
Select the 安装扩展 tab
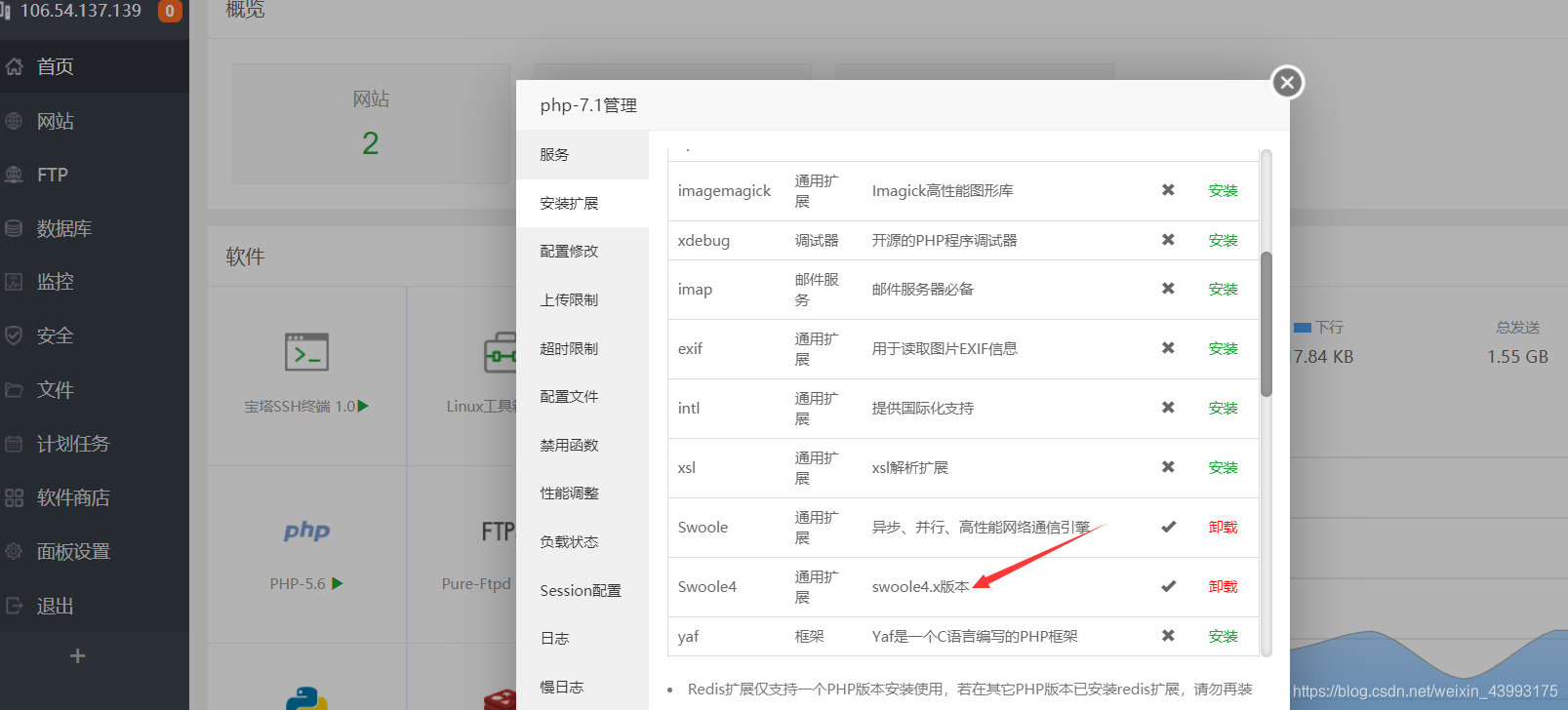click(x=583, y=203)
